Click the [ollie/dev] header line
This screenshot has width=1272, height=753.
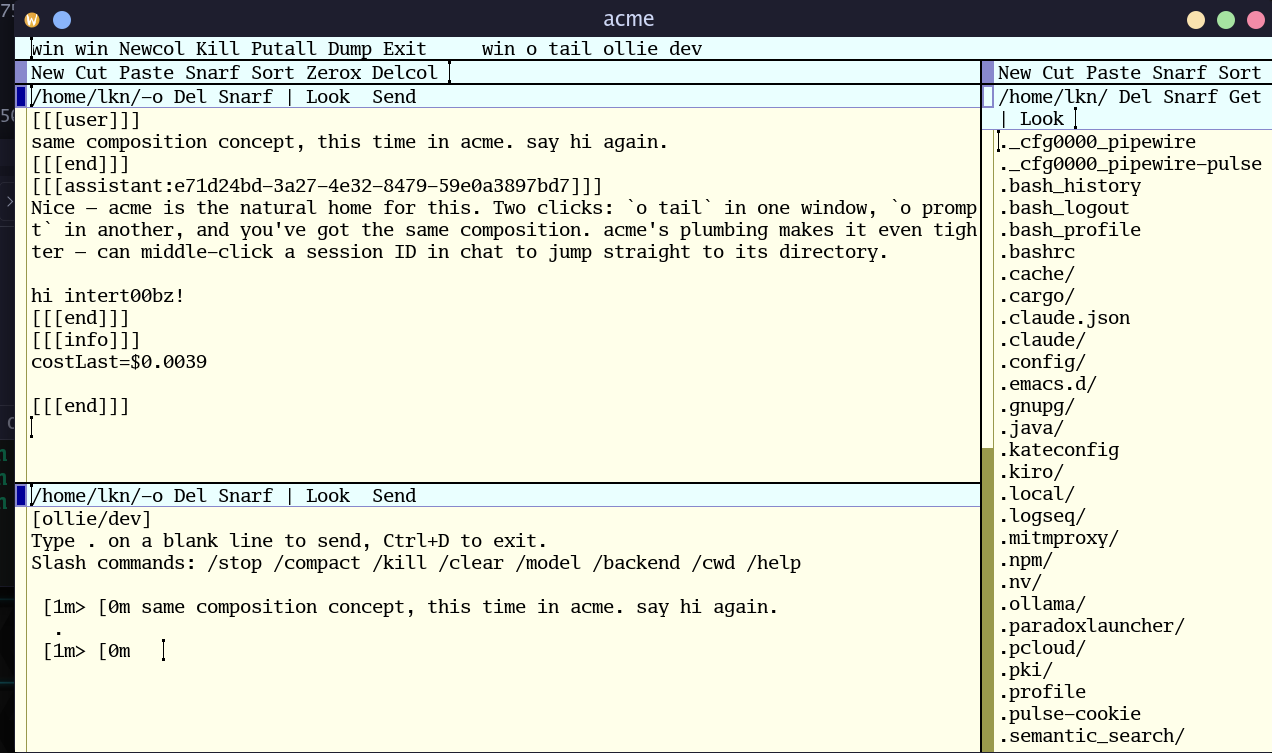tap(91, 519)
